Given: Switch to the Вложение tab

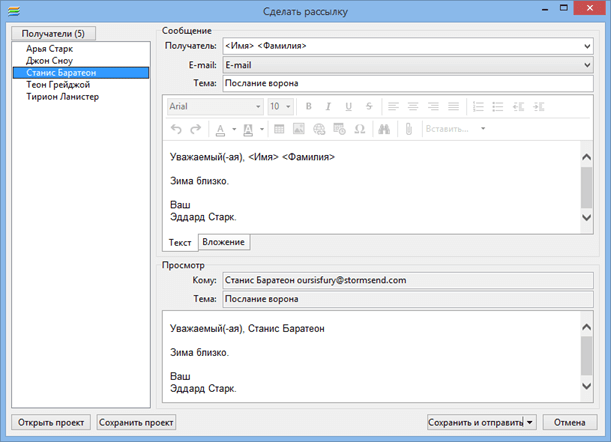Looking at the screenshot, I should (224, 242).
